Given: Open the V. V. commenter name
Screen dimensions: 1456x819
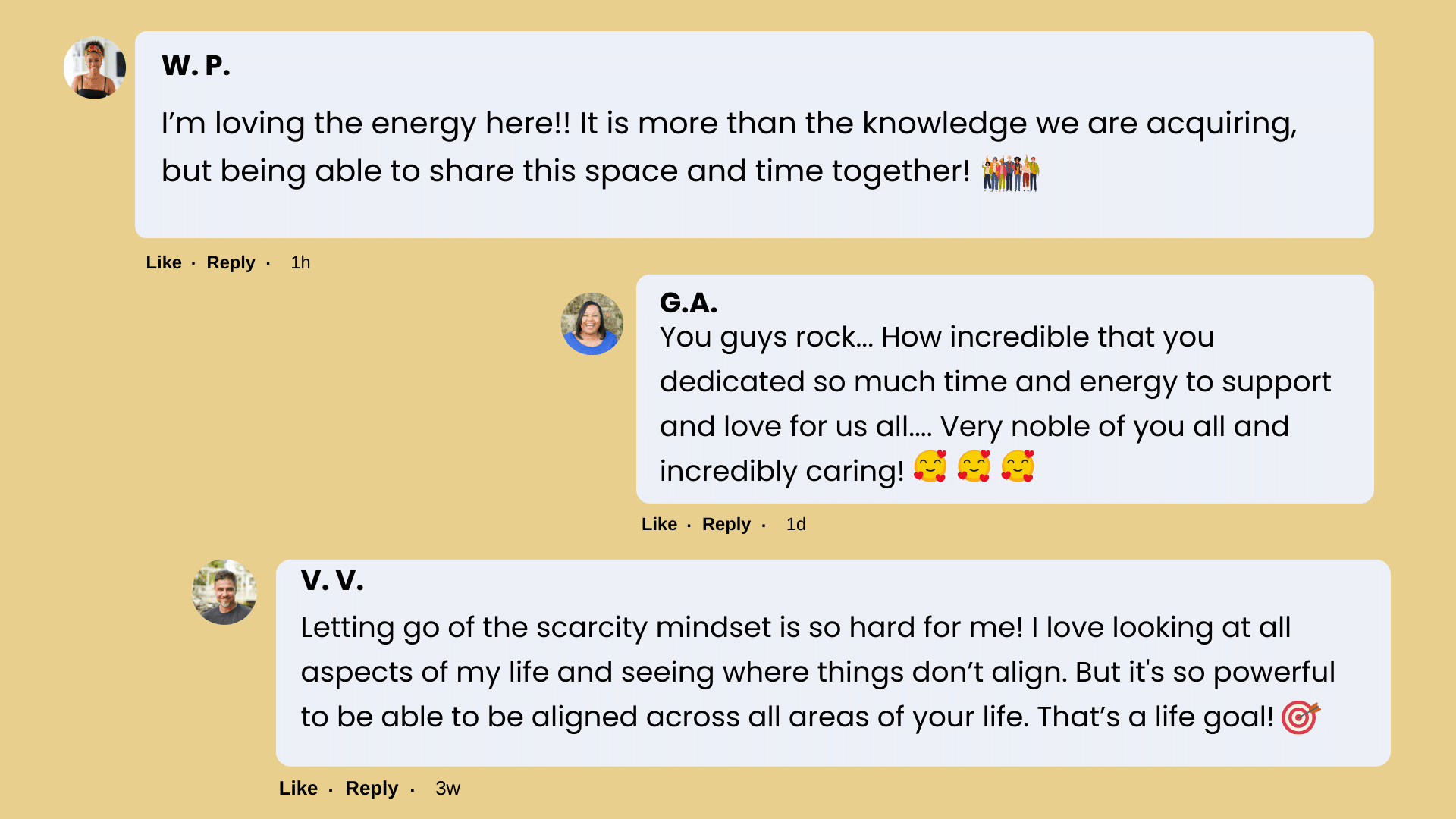Looking at the screenshot, I should point(332,580).
